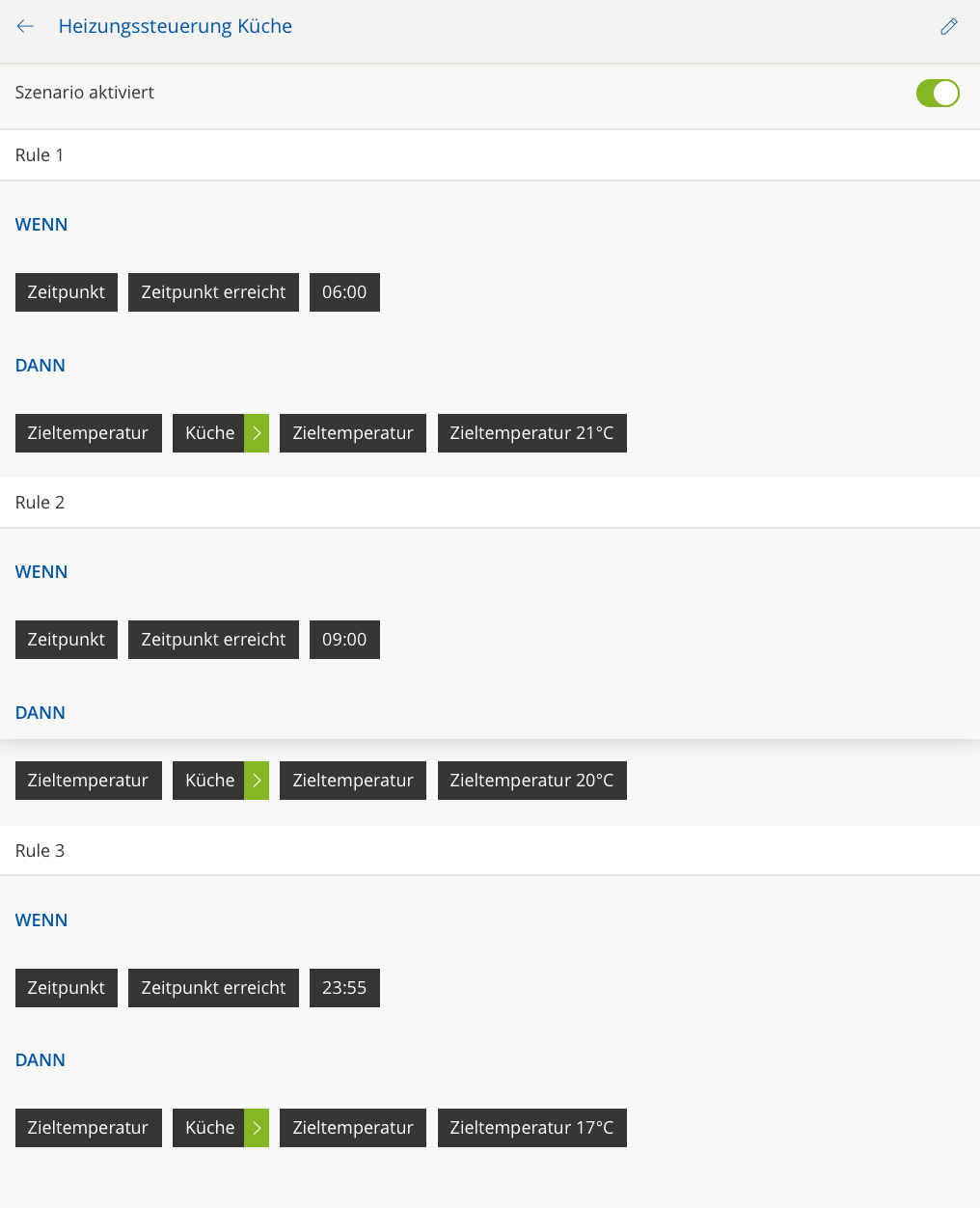Image resolution: width=980 pixels, height=1208 pixels.
Task: Click the pencil edit icon
Action: (x=949, y=27)
